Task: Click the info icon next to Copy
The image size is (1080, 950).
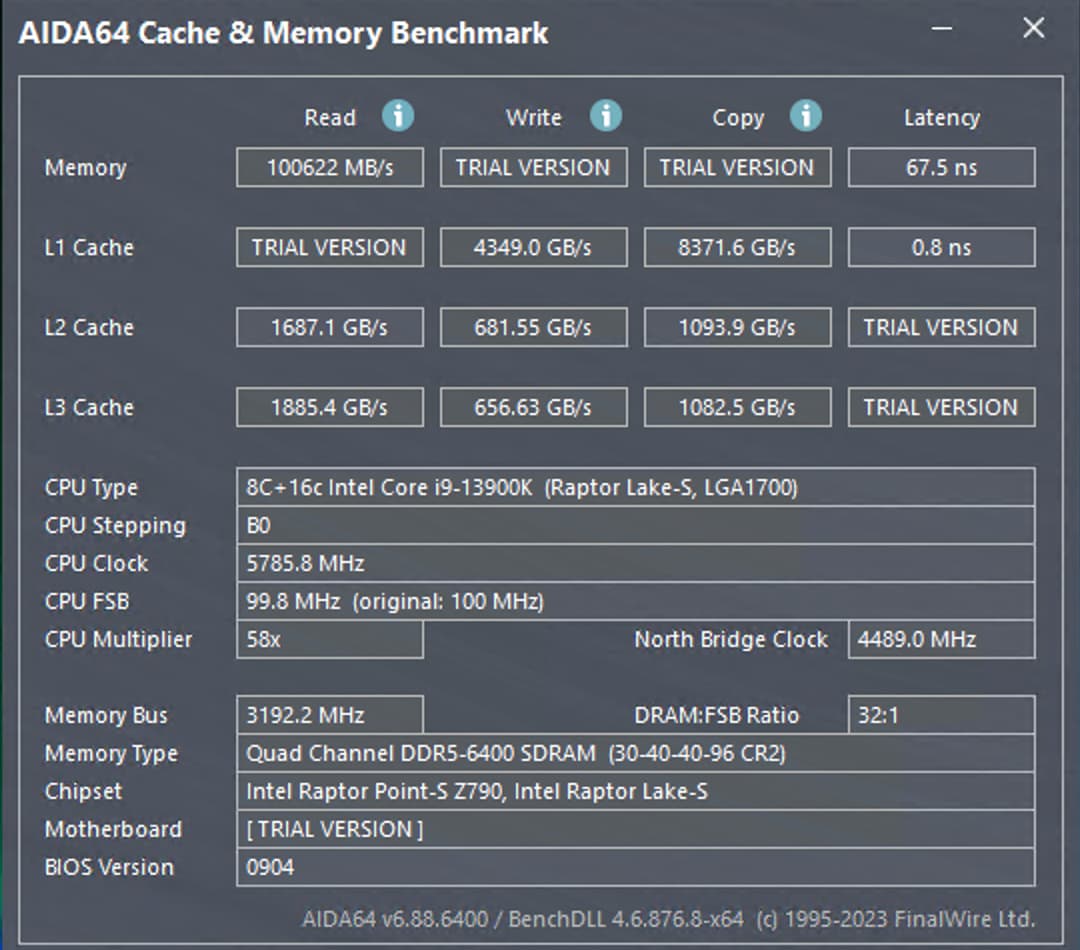Action: click(x=806, y=116)
